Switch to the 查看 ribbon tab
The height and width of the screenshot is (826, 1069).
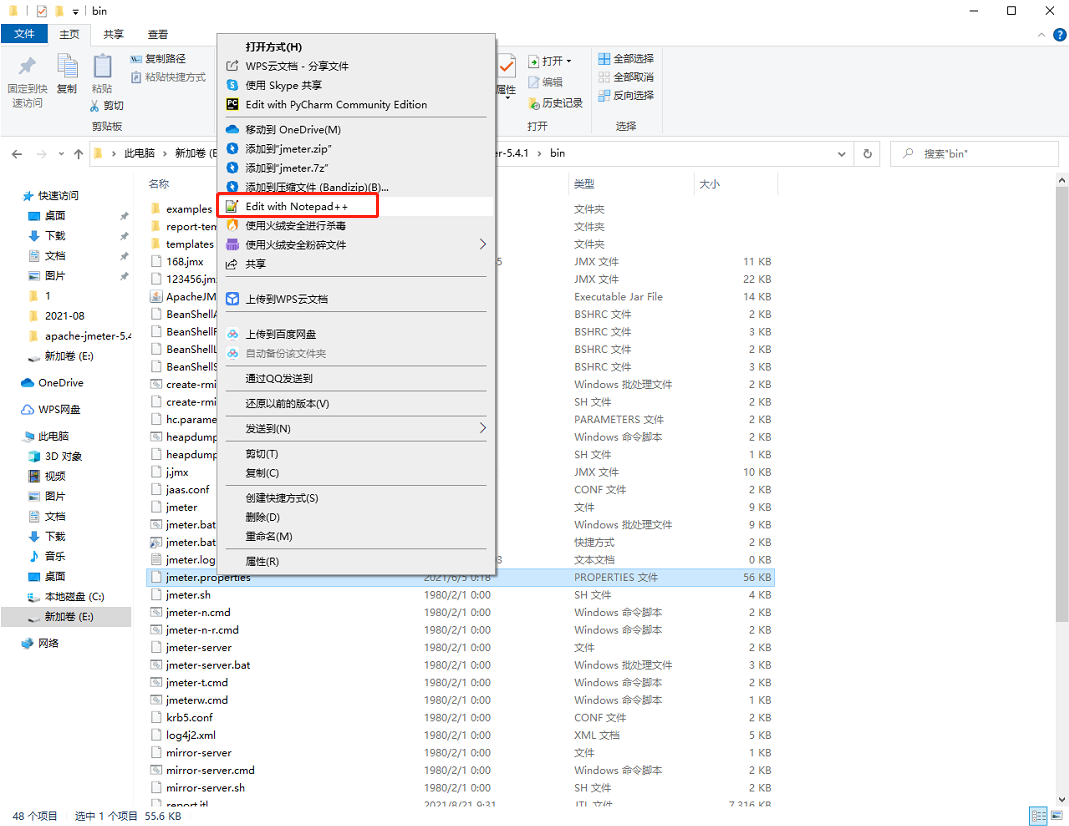157,33
